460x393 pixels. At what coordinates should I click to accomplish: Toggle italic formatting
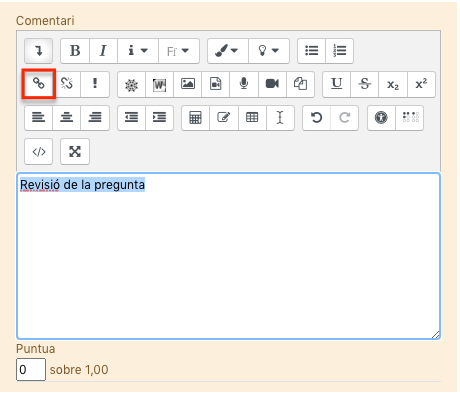[103, 51]
